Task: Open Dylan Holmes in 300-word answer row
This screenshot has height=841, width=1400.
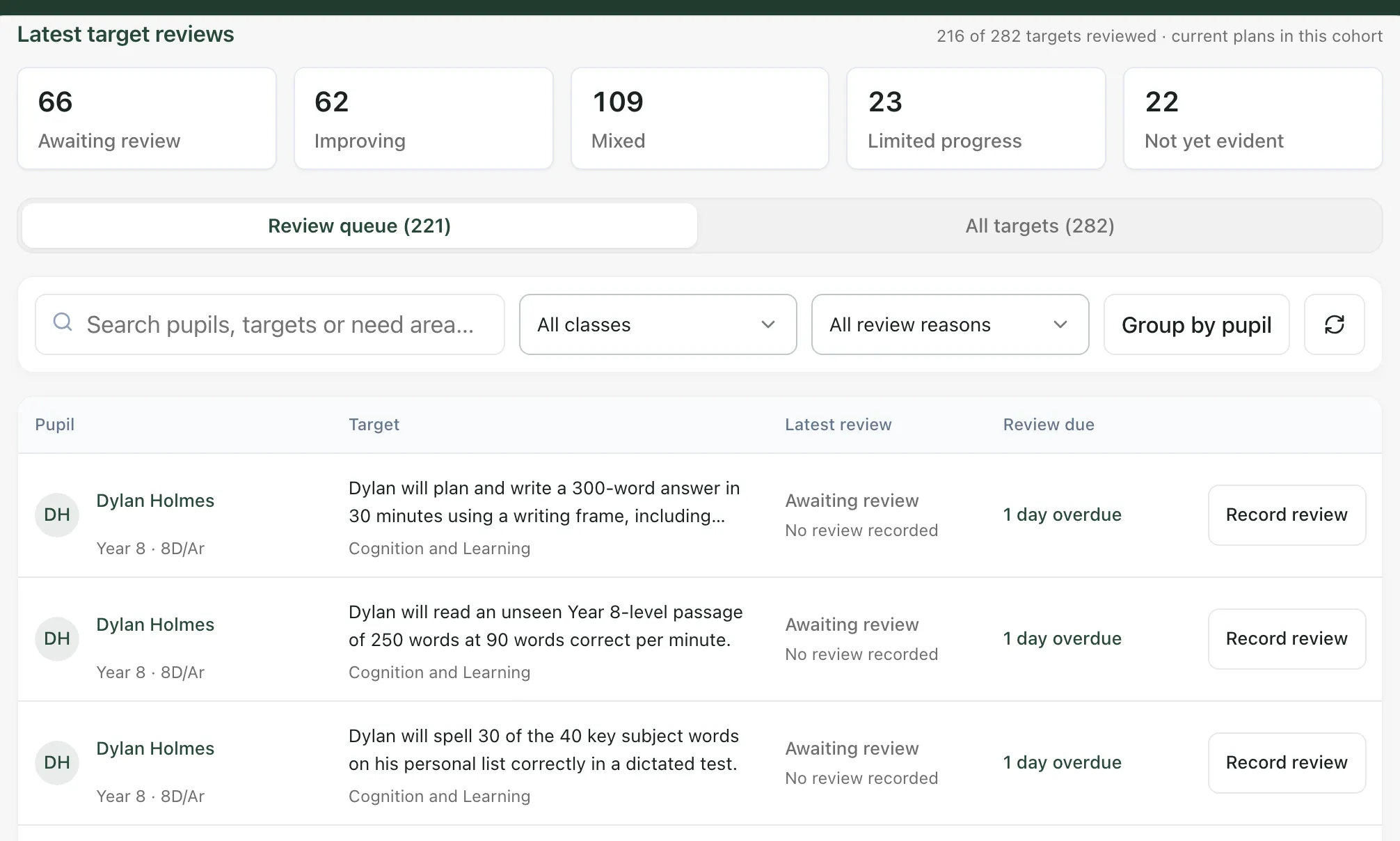Action: pyautogui.click(x=155, y=501)
